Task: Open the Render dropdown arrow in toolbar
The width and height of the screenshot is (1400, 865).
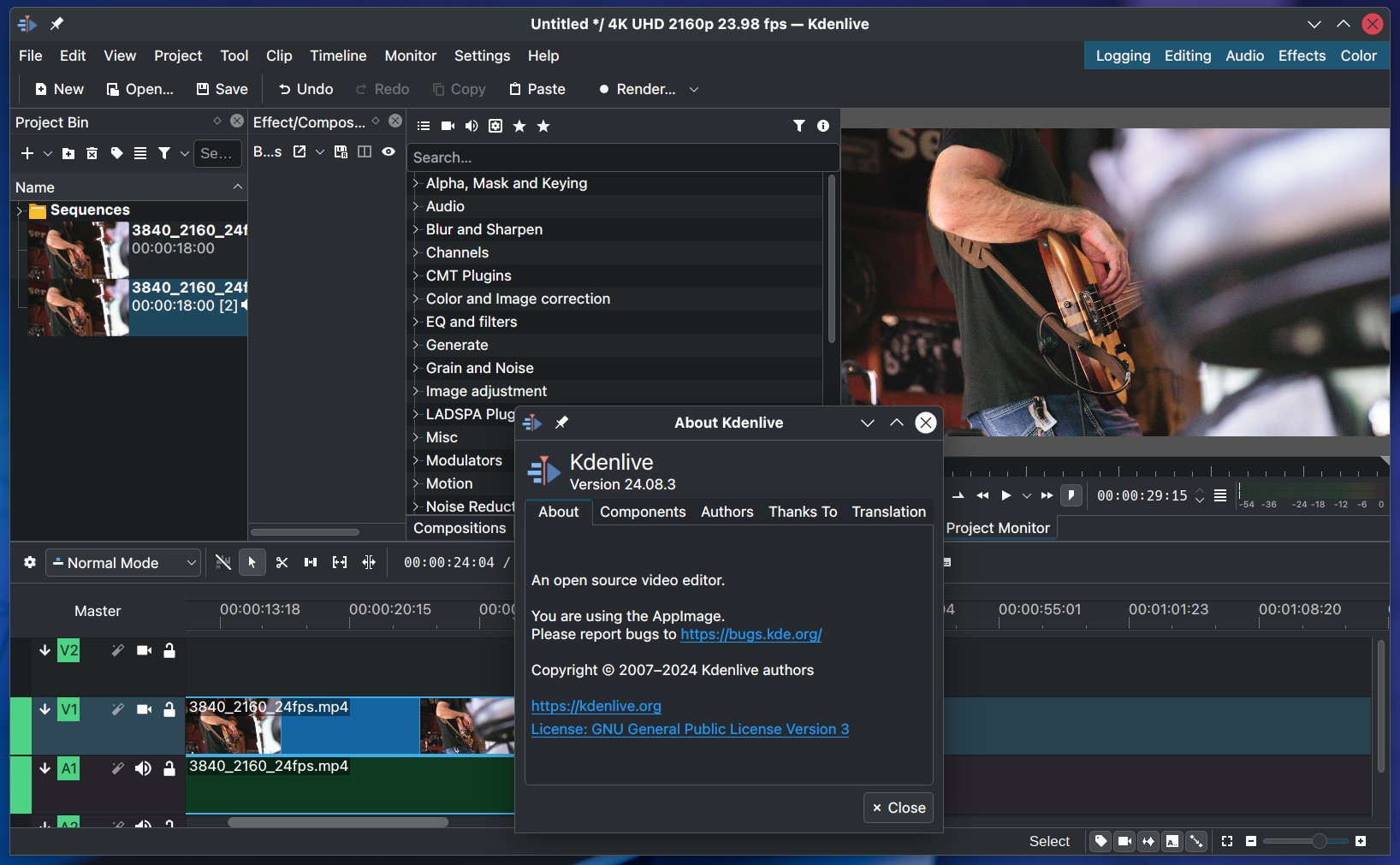Action: pos(694,89)
